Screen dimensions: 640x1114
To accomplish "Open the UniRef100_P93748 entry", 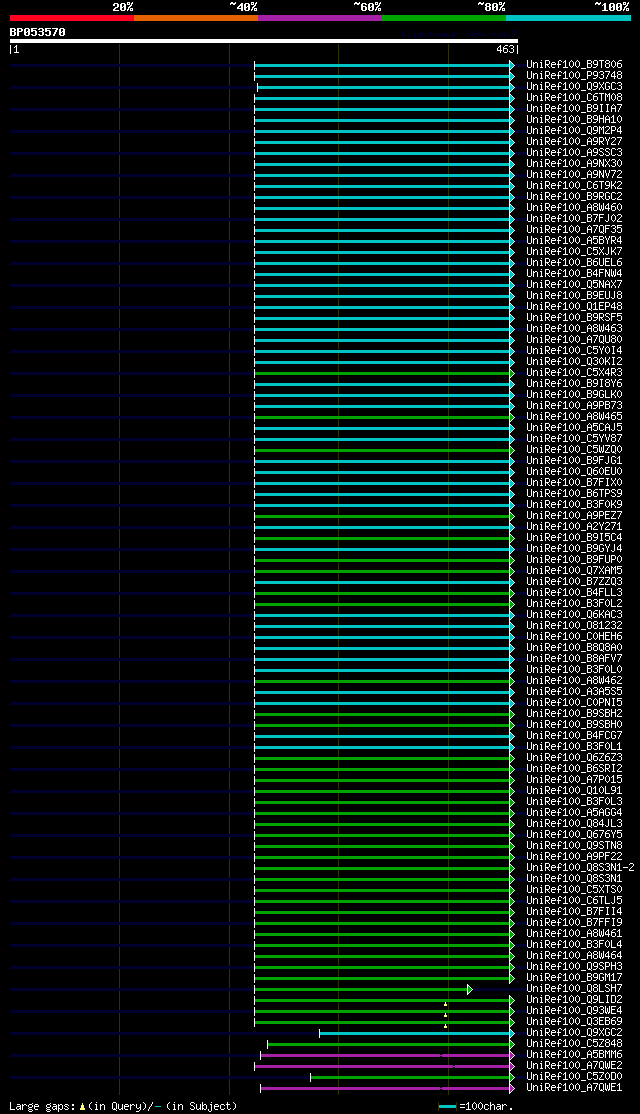I will (x=574, y=75).
